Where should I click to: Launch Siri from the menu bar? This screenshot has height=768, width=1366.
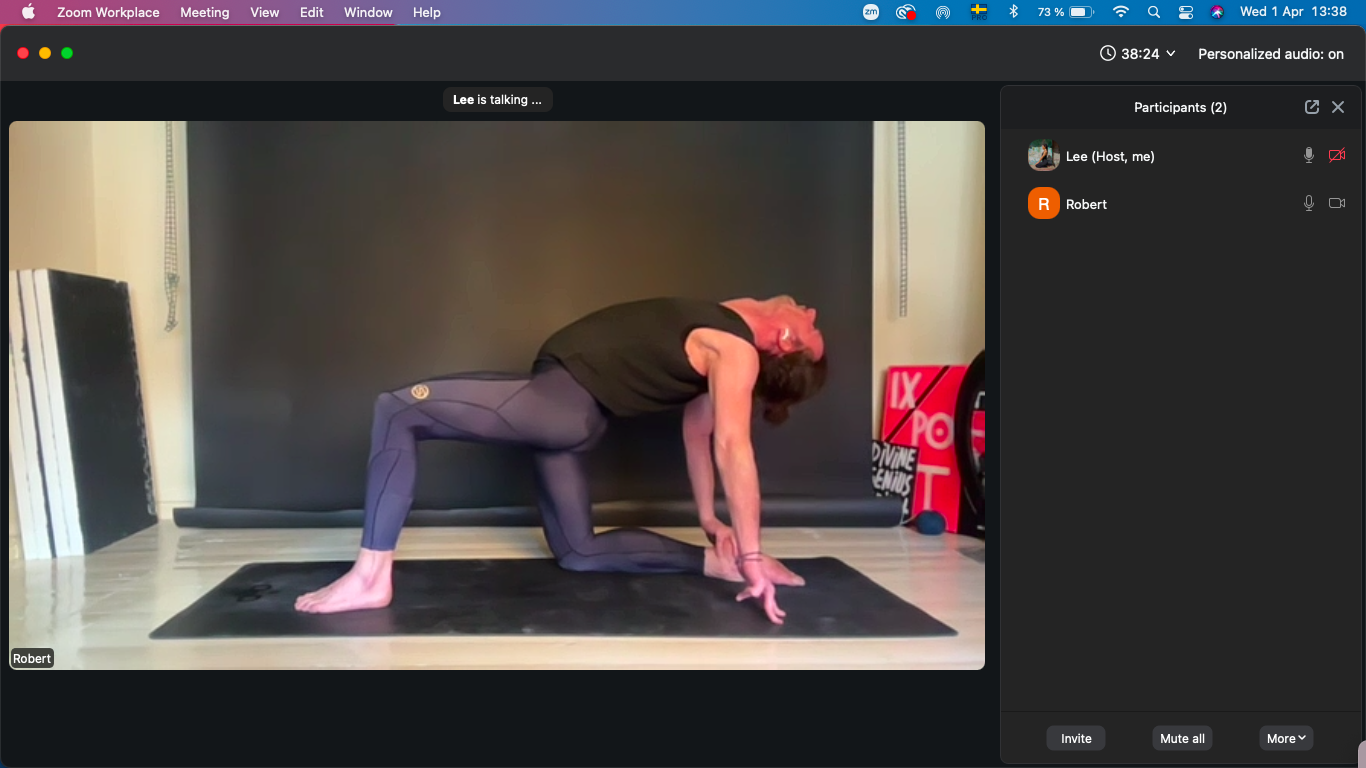[x=1217, y=12]
